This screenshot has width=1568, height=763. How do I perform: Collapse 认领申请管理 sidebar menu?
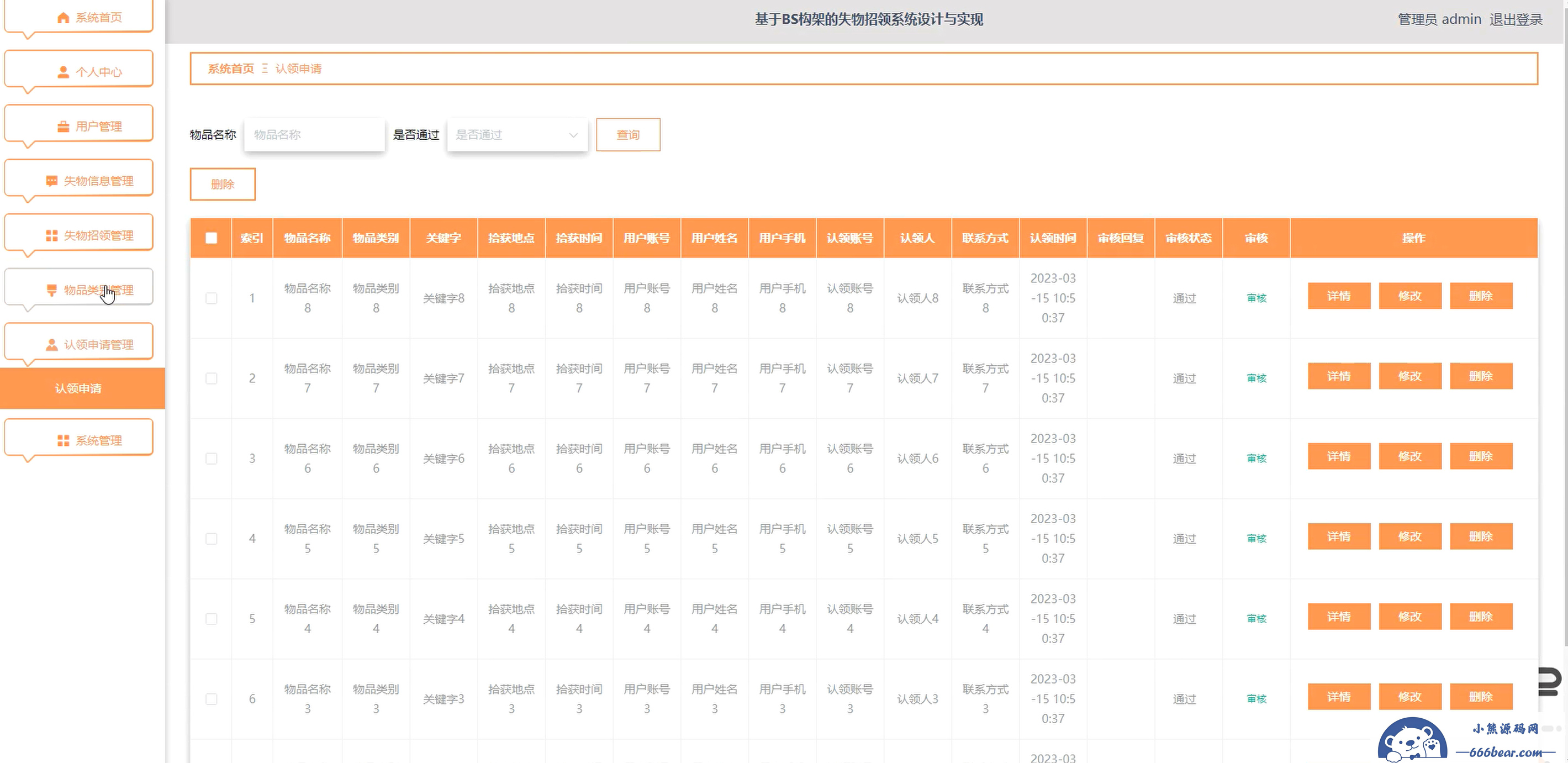pyautogui.click(x=78, y=341)
